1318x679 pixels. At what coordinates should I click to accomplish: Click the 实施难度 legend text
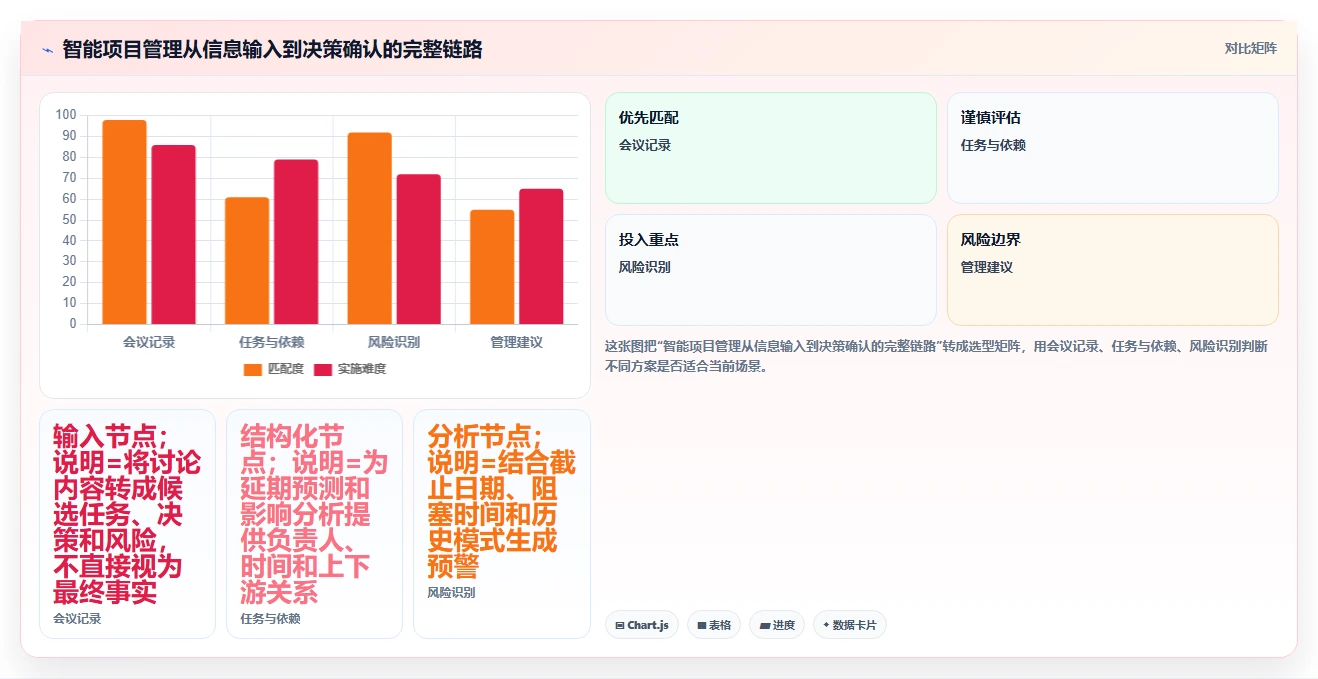[362, 369]
